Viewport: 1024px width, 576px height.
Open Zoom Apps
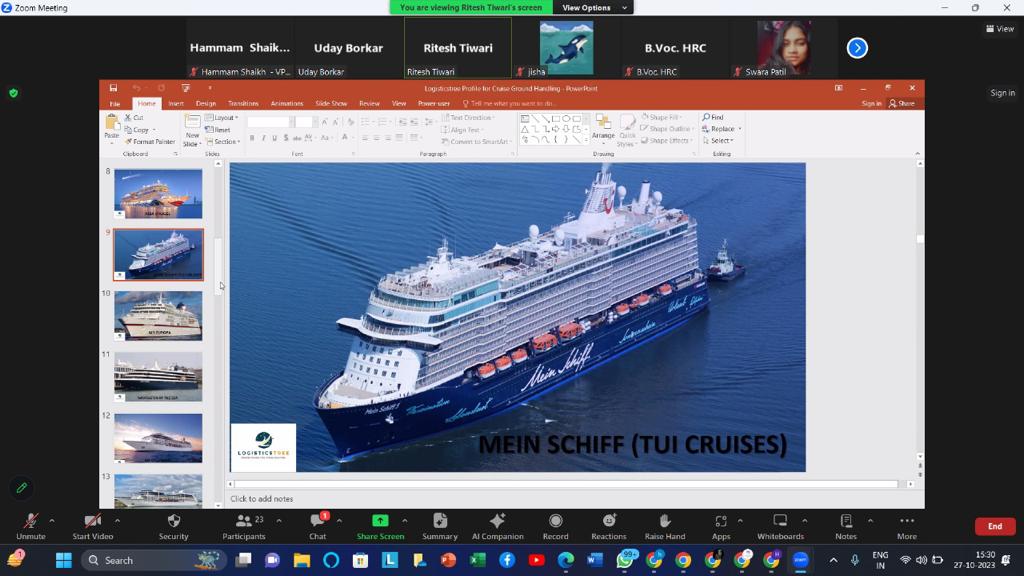click(721, 526)
